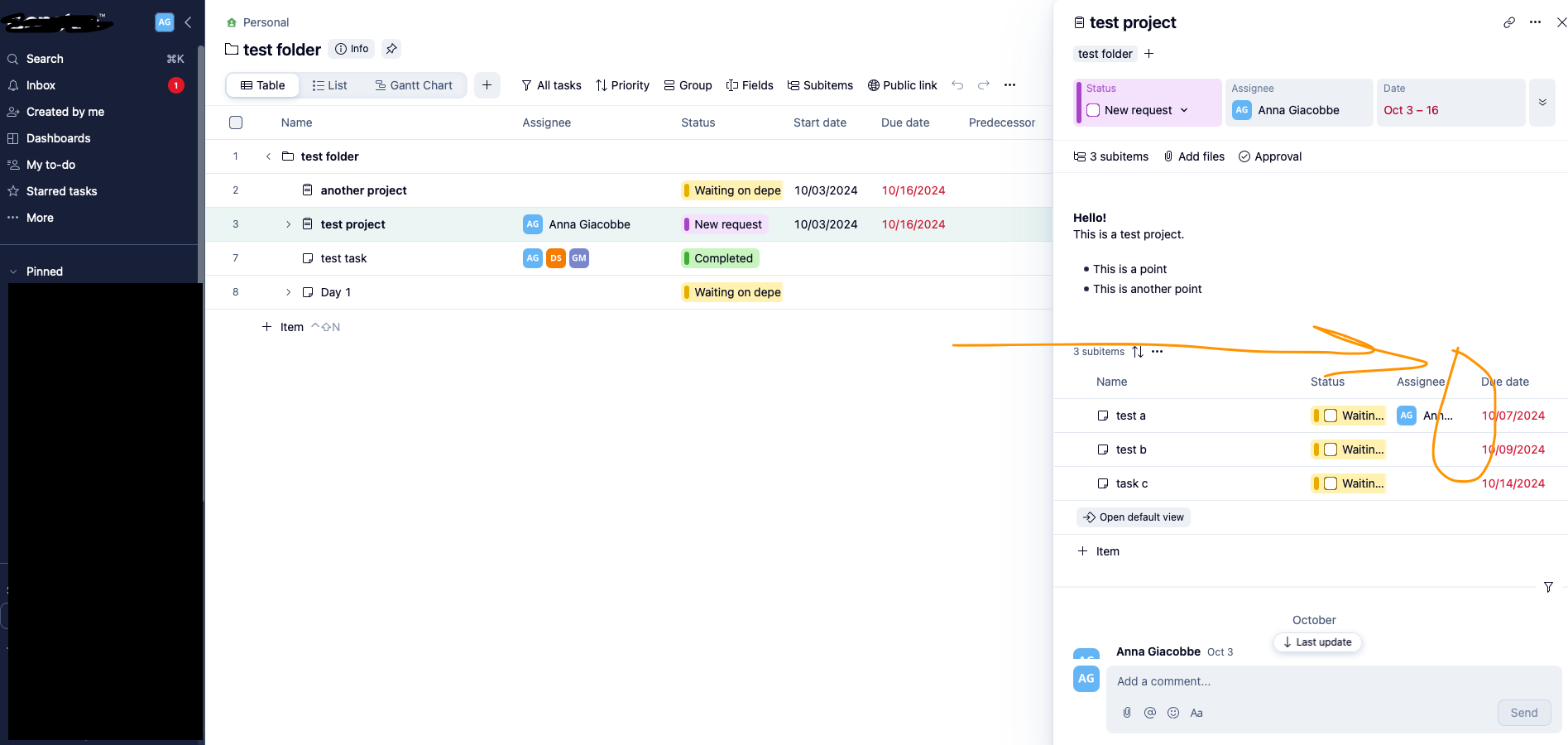The width and height of the screenshot is (1568, 745).
Task: Add a new view with plus button
Action: pyautogui.click(x=487, y=85)
